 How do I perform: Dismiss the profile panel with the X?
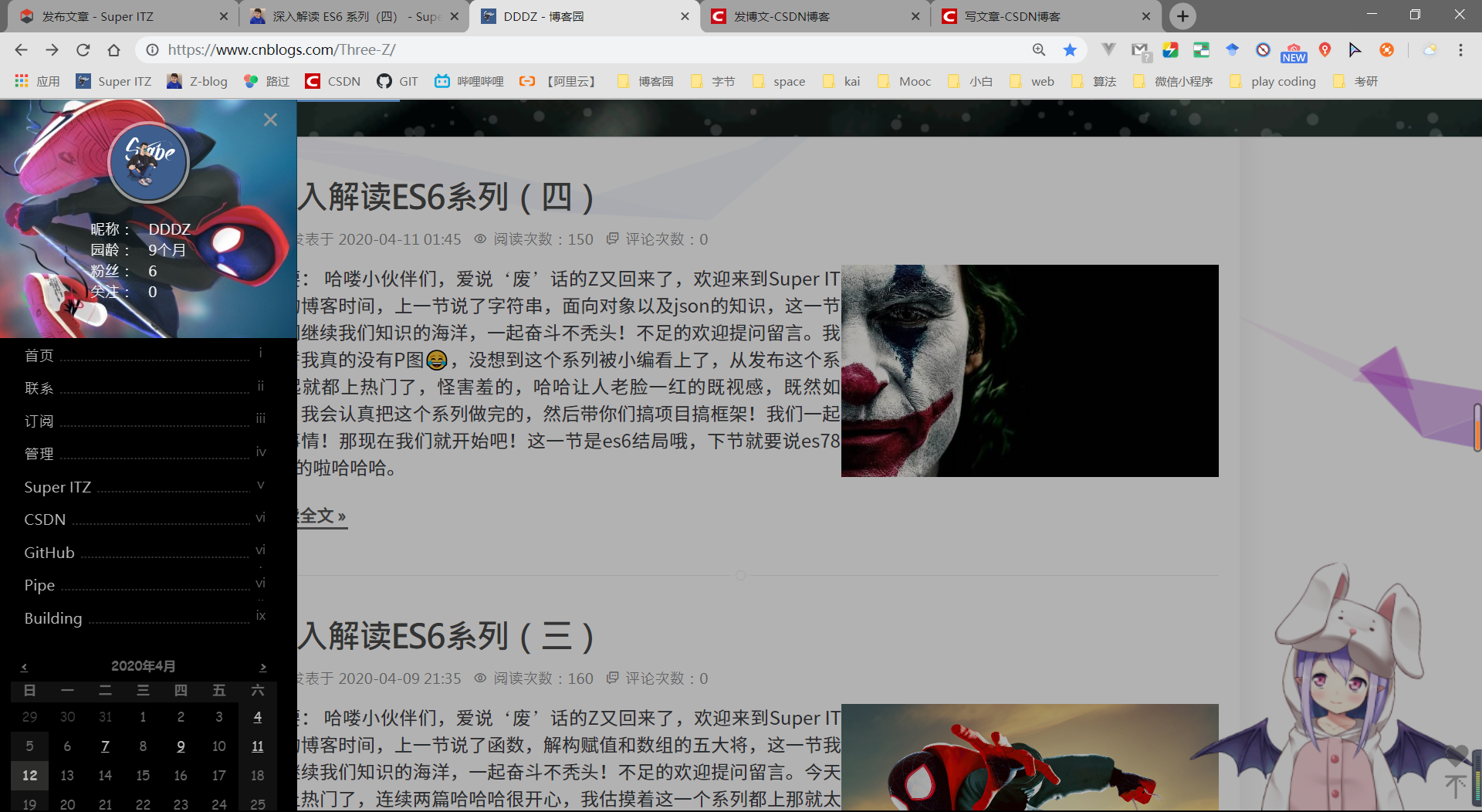tap(270, 120)
